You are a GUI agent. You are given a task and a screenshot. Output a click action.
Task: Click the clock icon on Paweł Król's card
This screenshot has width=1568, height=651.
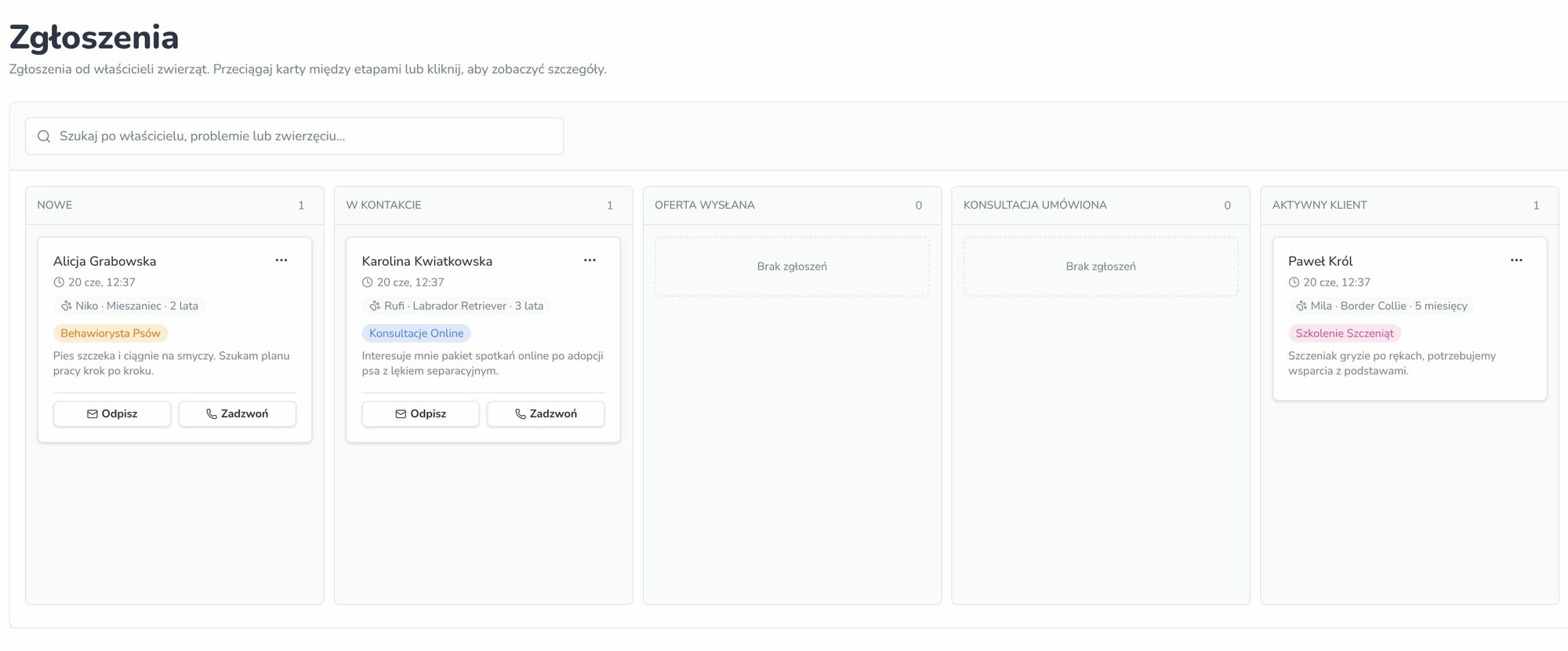1294,282
